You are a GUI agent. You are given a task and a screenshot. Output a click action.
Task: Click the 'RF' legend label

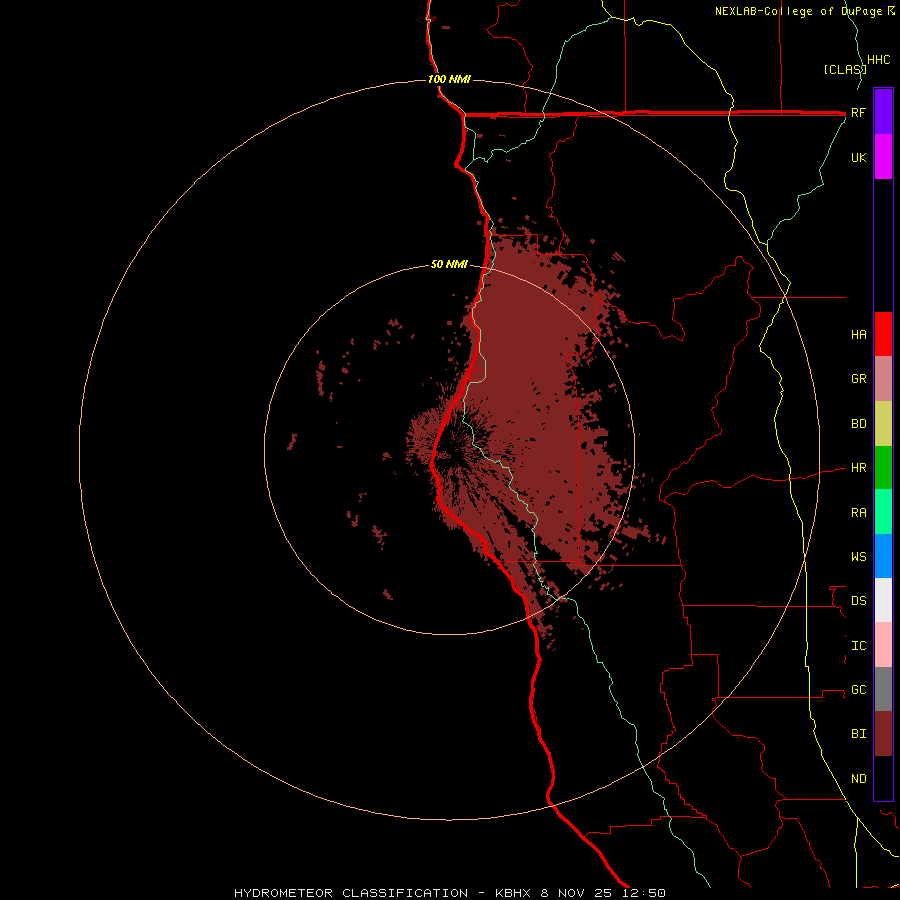(x=858, y=112)
